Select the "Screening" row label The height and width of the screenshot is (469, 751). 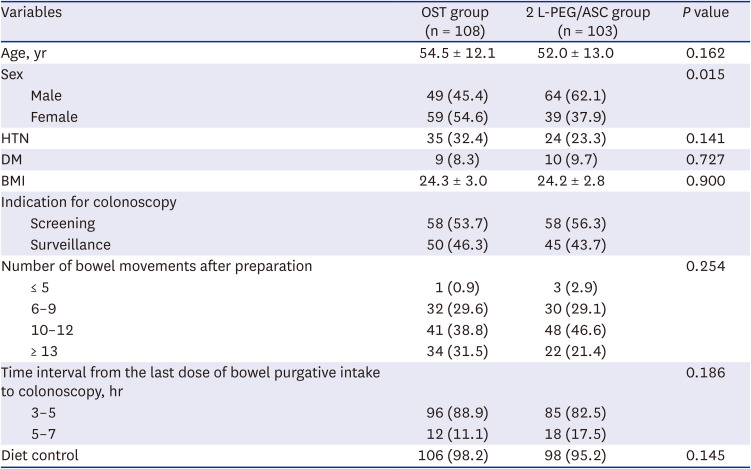tap(64, 223)
